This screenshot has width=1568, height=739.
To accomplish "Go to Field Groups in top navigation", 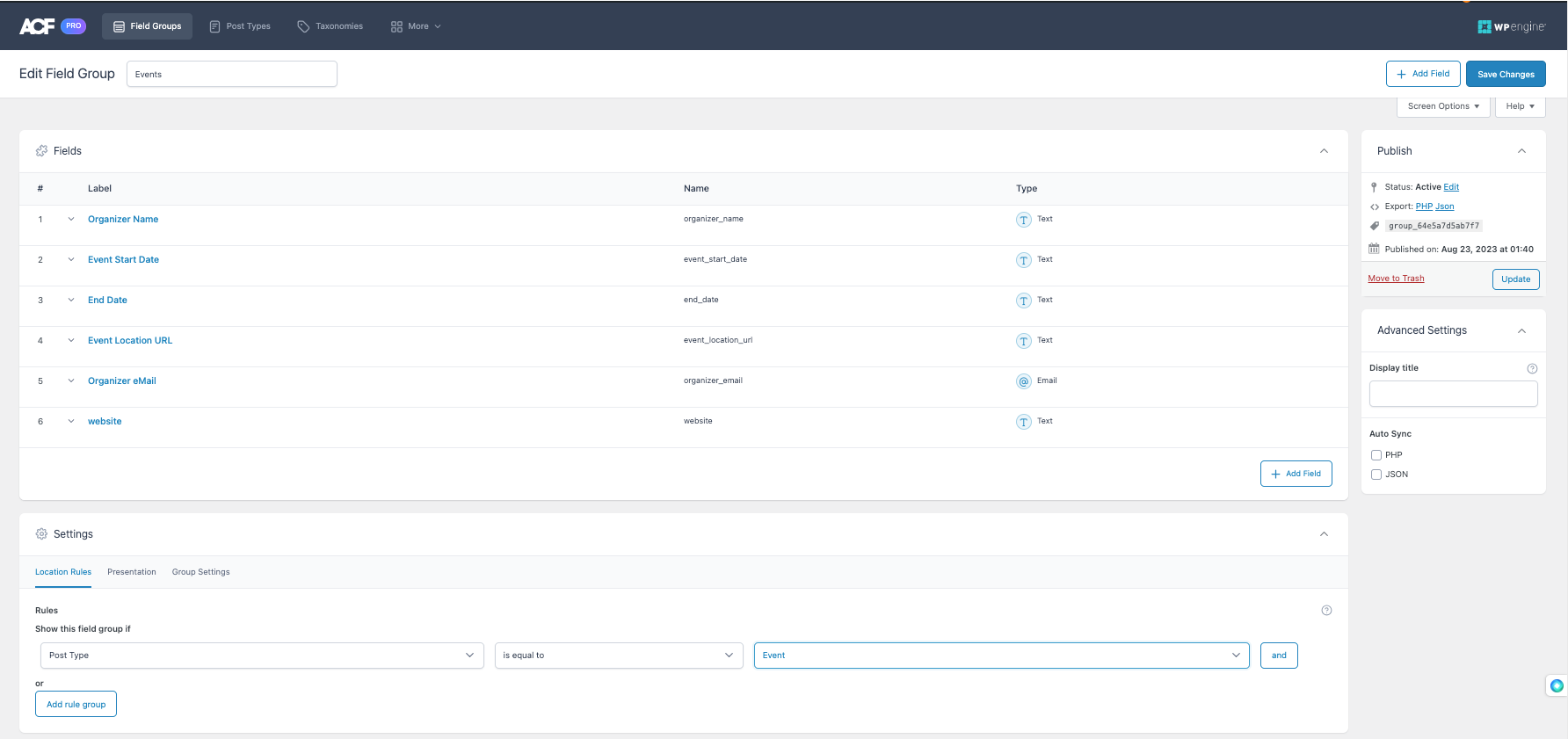I will point(148,26).
